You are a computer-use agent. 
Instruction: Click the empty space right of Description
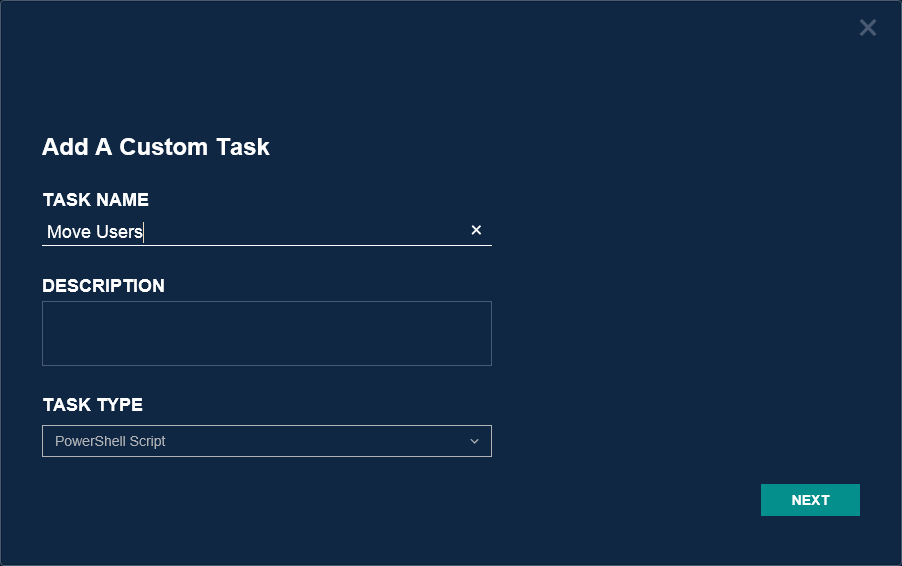coord(680,333)
